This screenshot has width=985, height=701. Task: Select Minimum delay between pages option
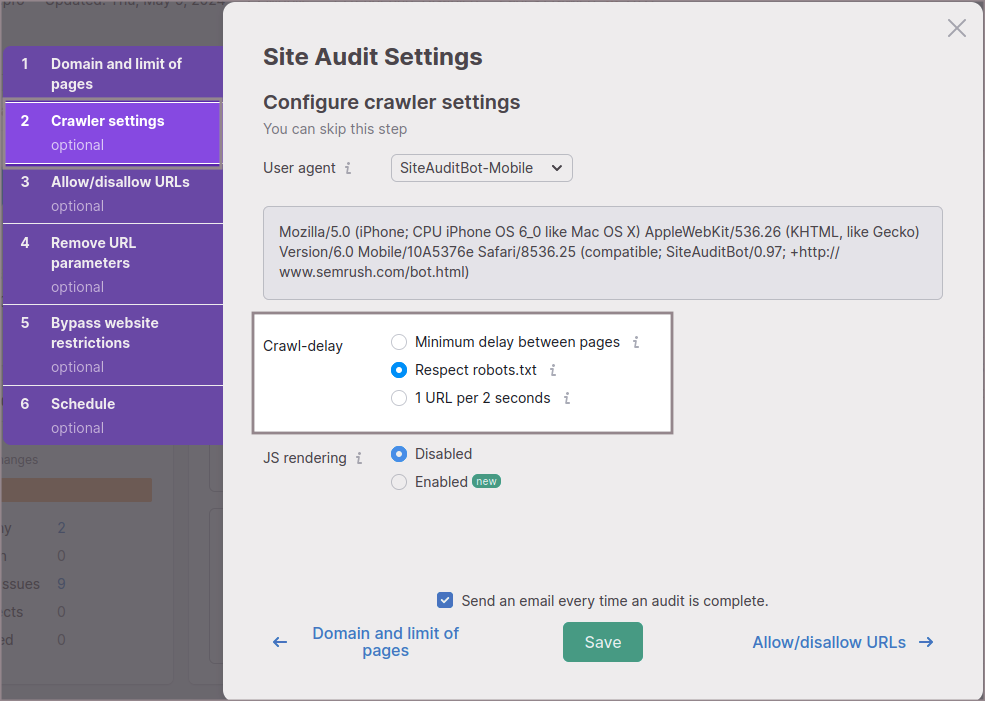(399, 342)
